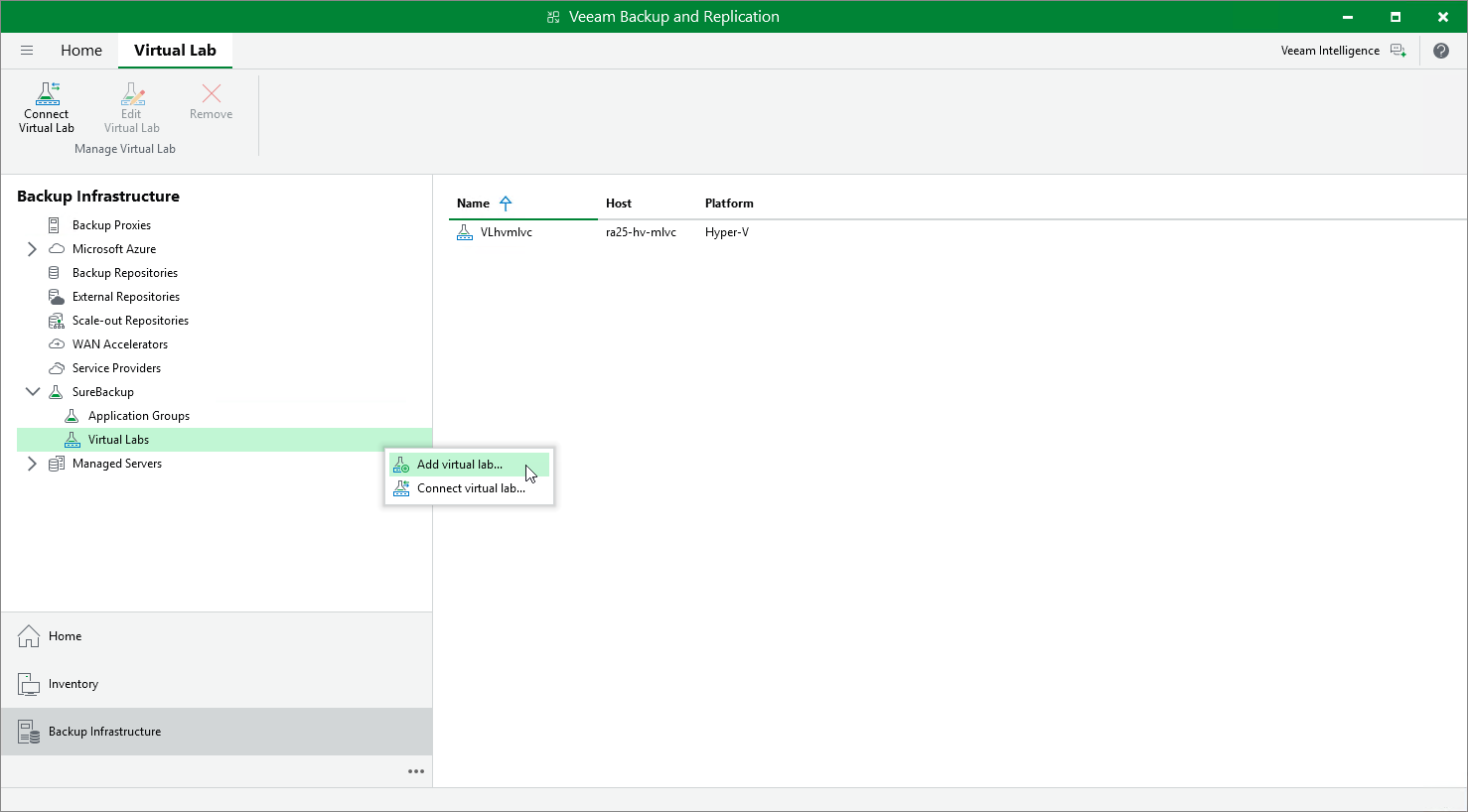Click the SureBackup flask icon
Screen dimensions: 1468x812
coord(56,392)
